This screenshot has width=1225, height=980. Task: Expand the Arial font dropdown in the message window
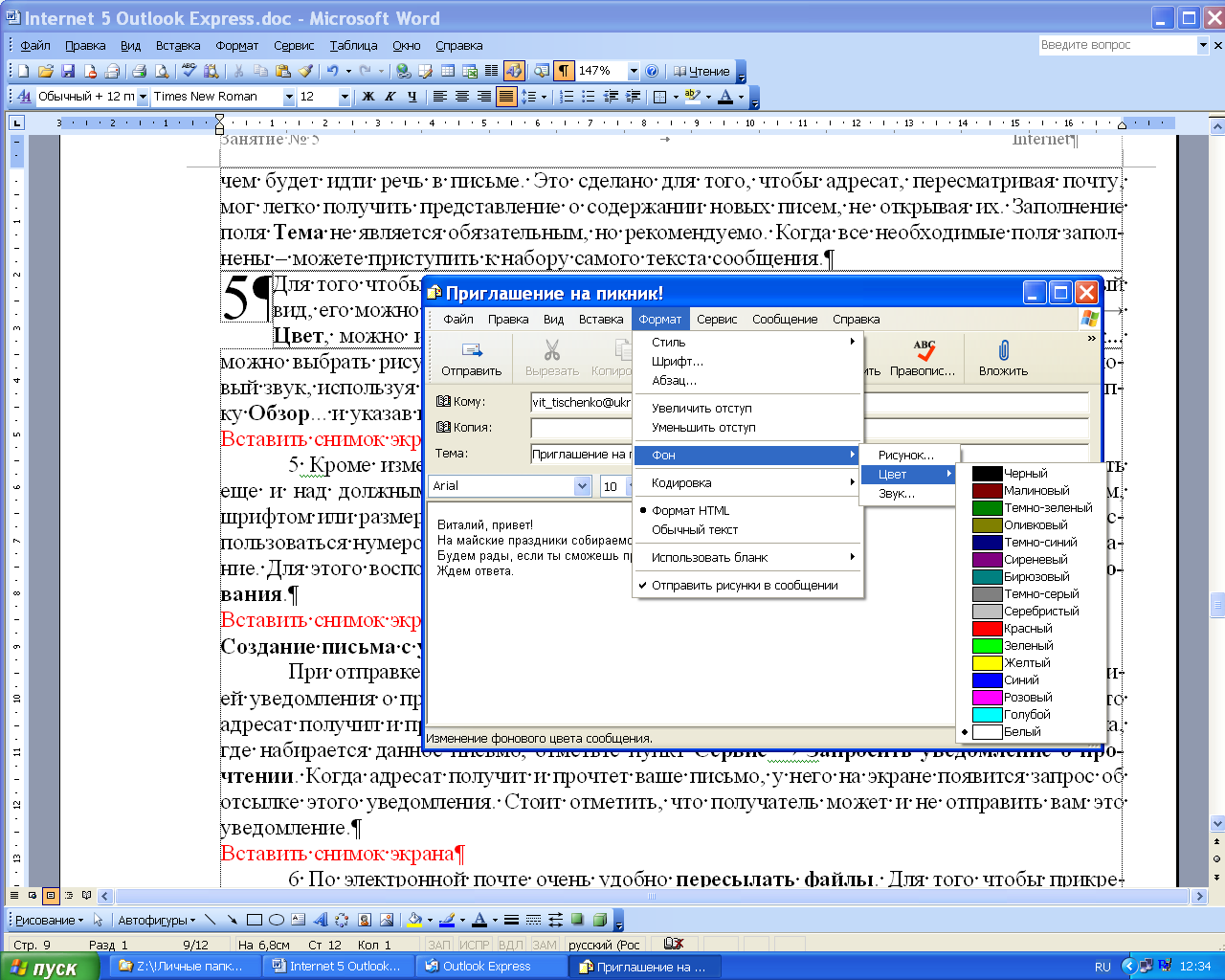(x=582, y=486)
